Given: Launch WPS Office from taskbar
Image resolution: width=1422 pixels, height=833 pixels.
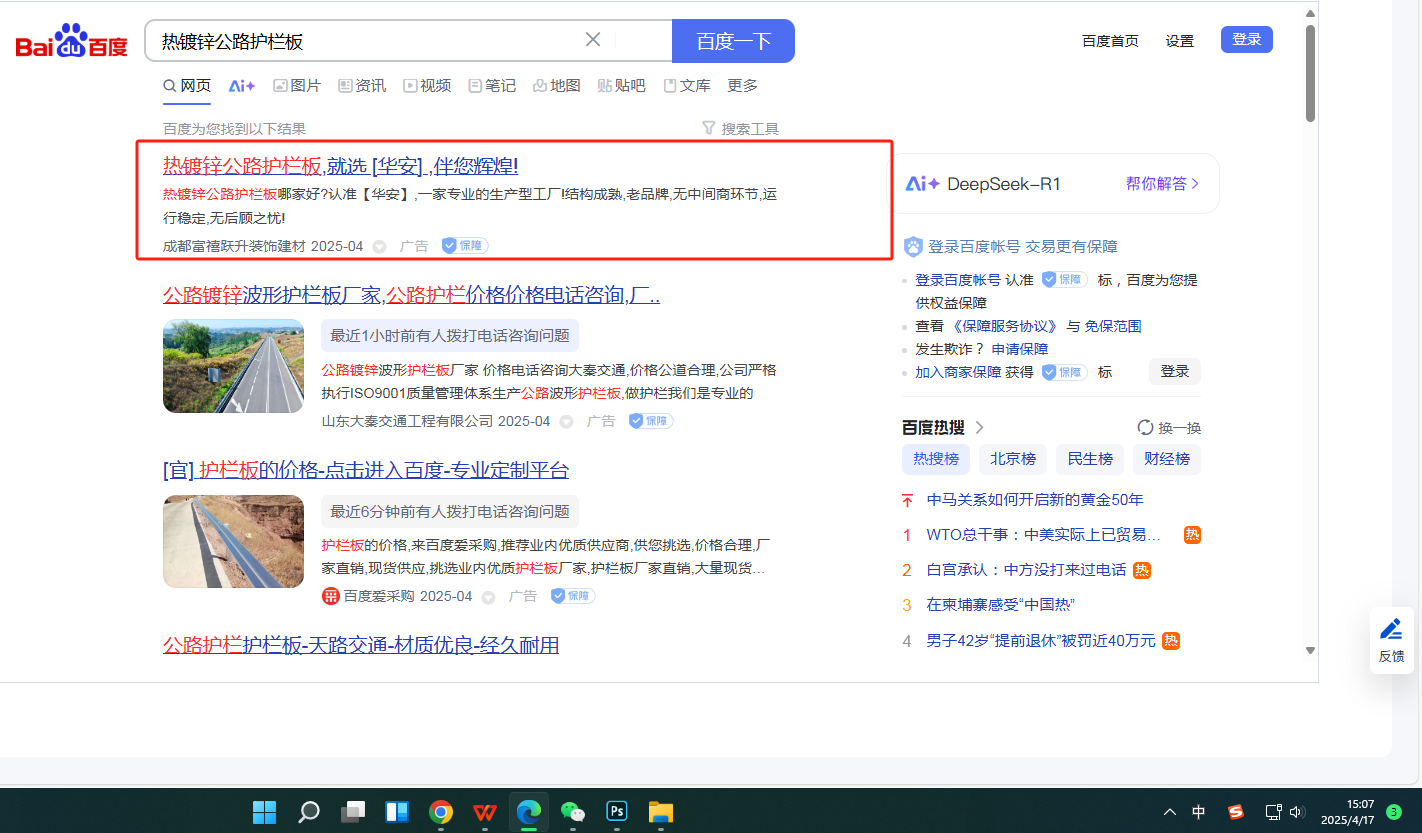Looking at the screenshot, I should [485, 811].
